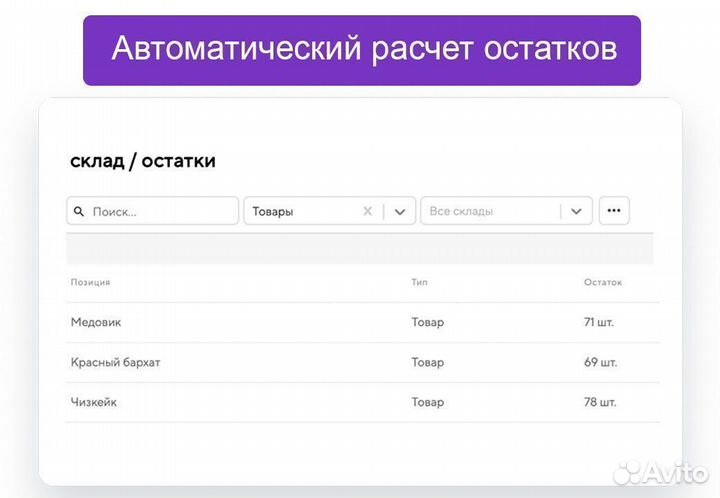720x498 pixels.
Task: Click Товар type in Чизкейк row
Action: tap(428, 402)
